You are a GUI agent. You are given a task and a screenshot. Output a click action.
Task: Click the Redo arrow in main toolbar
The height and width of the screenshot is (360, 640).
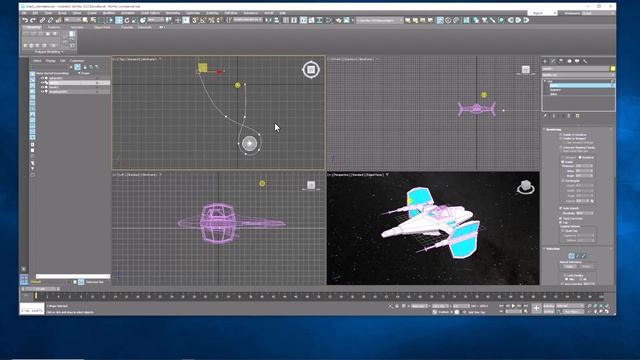tap(33, 20)
